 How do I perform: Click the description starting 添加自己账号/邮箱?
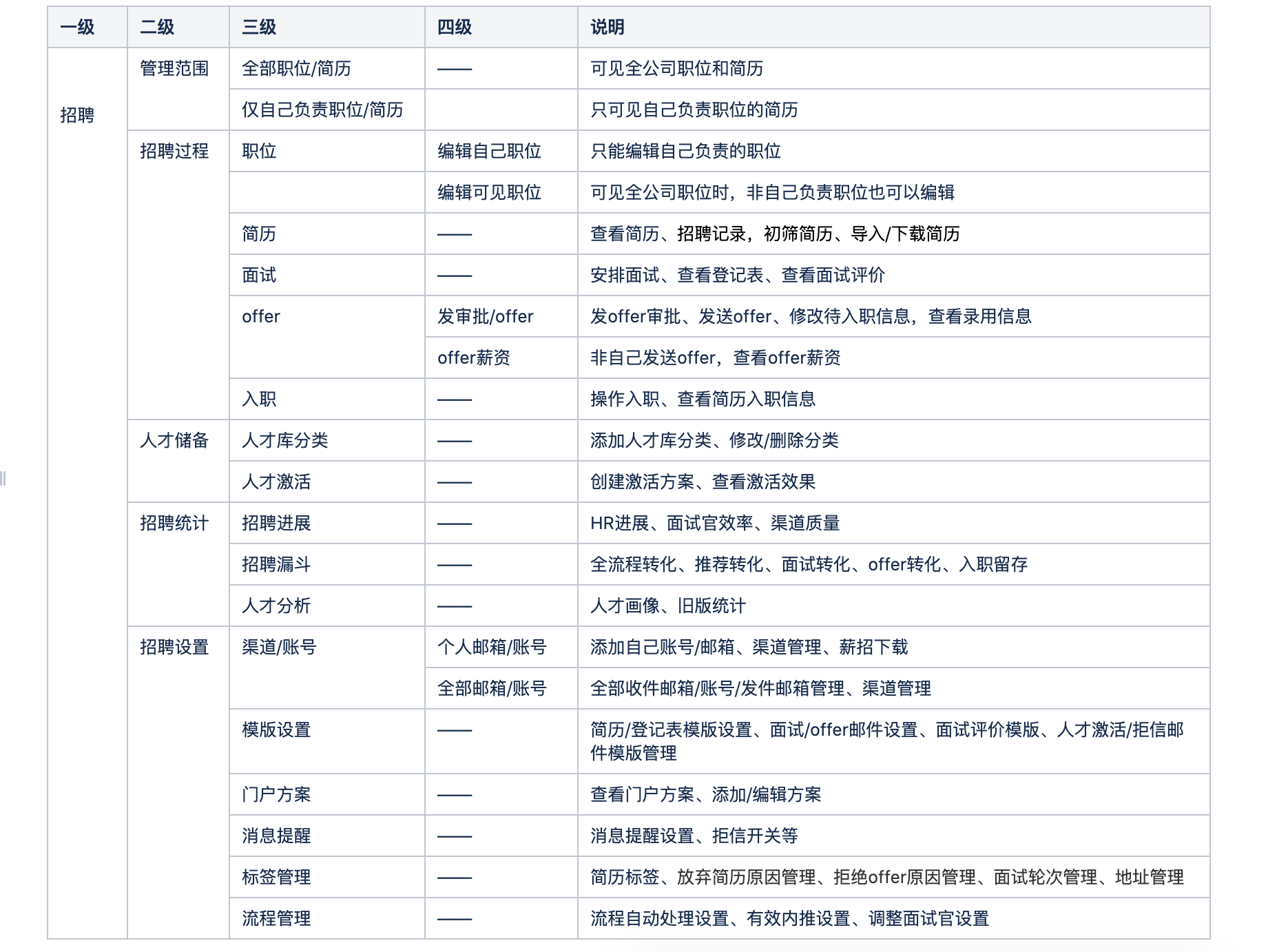749,648
